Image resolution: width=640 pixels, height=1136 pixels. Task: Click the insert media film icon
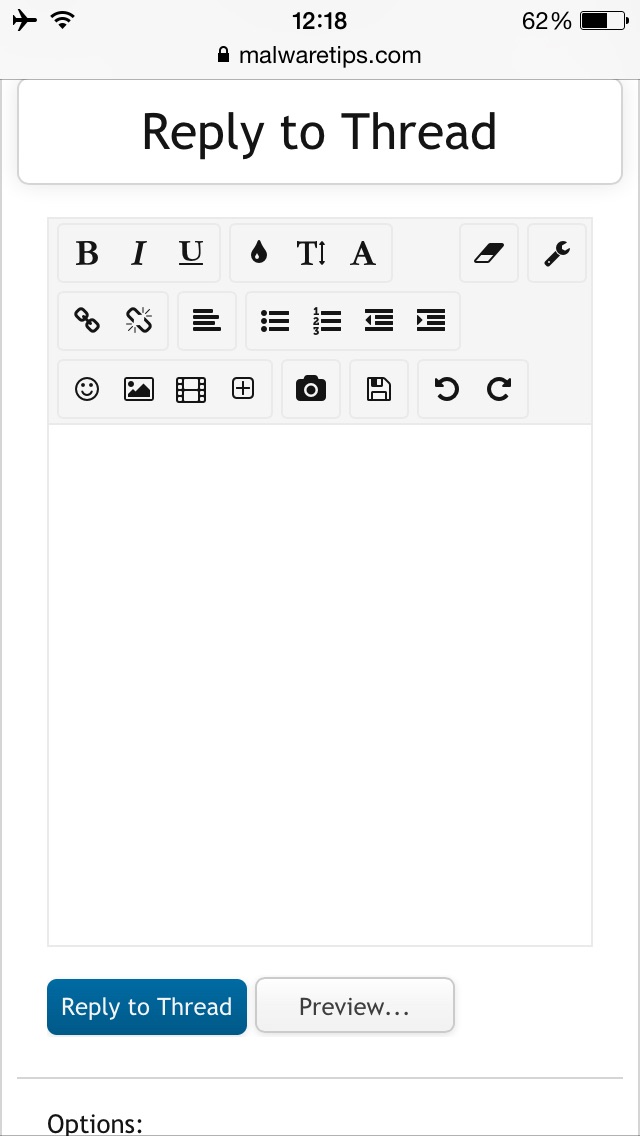191,389
